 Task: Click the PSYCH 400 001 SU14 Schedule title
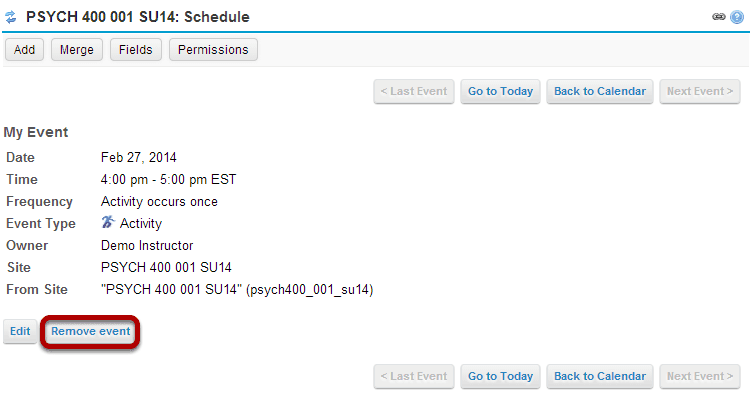pos(138,17)
